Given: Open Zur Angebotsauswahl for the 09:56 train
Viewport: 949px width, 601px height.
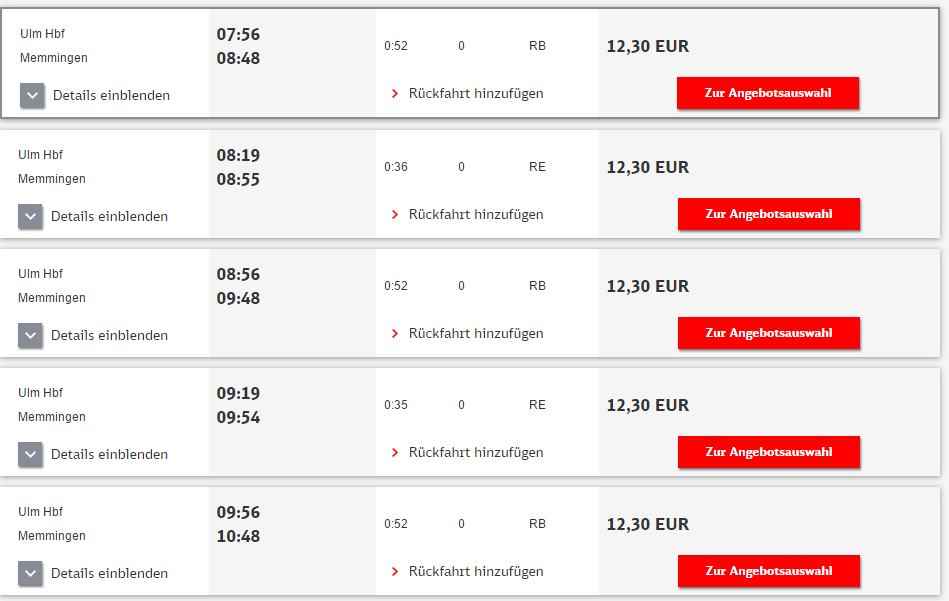Looking at the screenshot, I should tap(769, 571).
